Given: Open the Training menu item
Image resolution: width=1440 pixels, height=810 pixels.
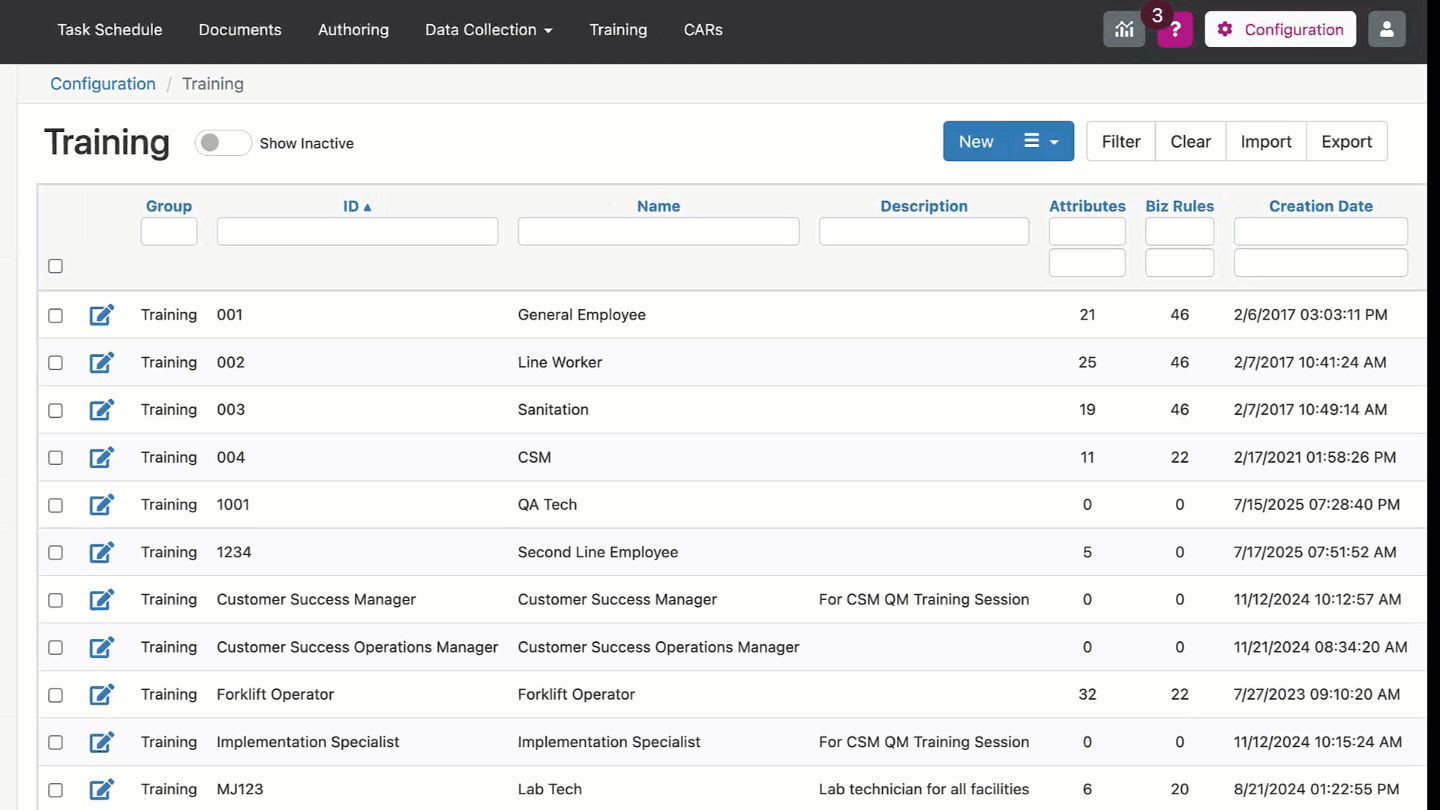Looking at the screenshot, I should pos(618,30).
